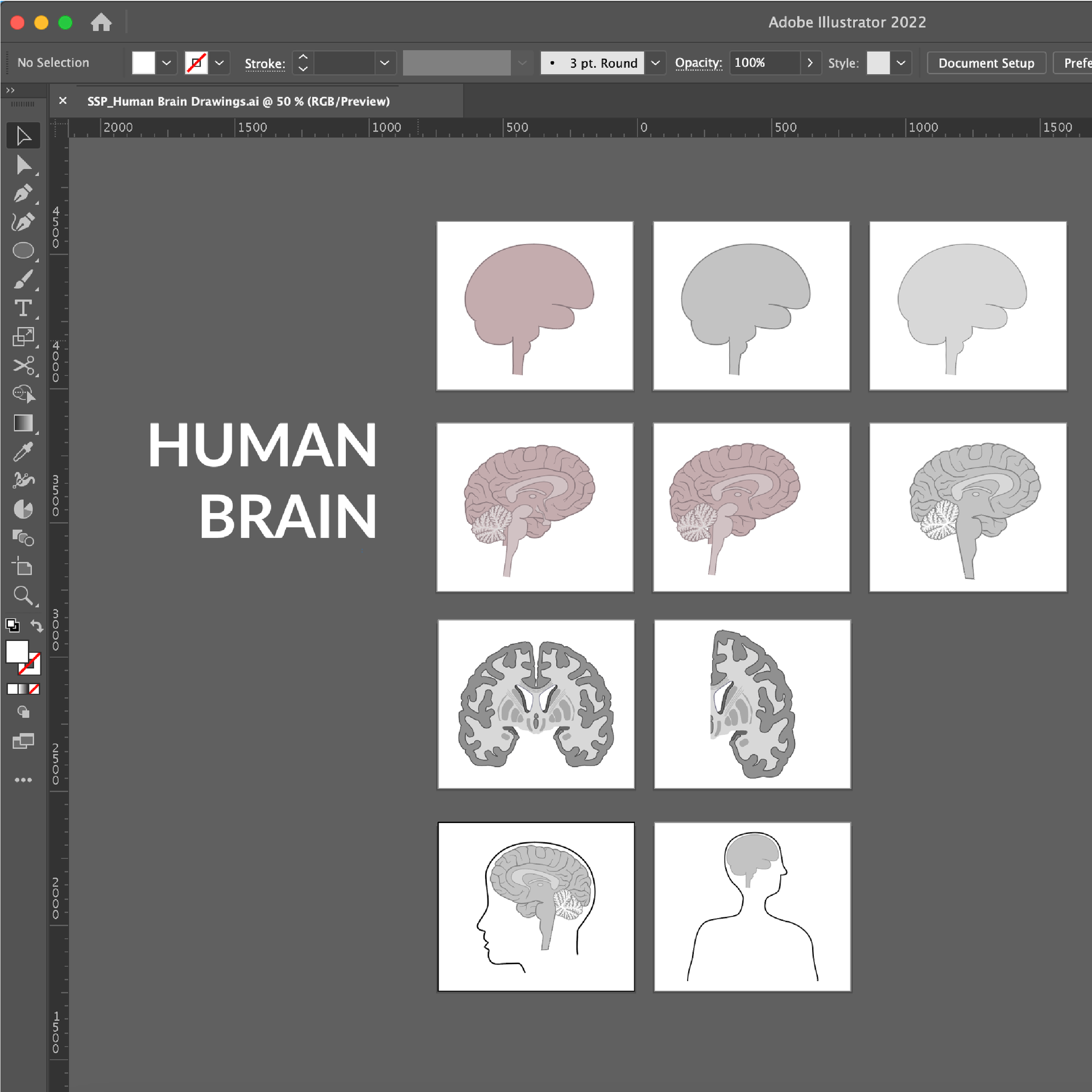Open the Edit Toolbar menu via ellipsis

(23, 780)
